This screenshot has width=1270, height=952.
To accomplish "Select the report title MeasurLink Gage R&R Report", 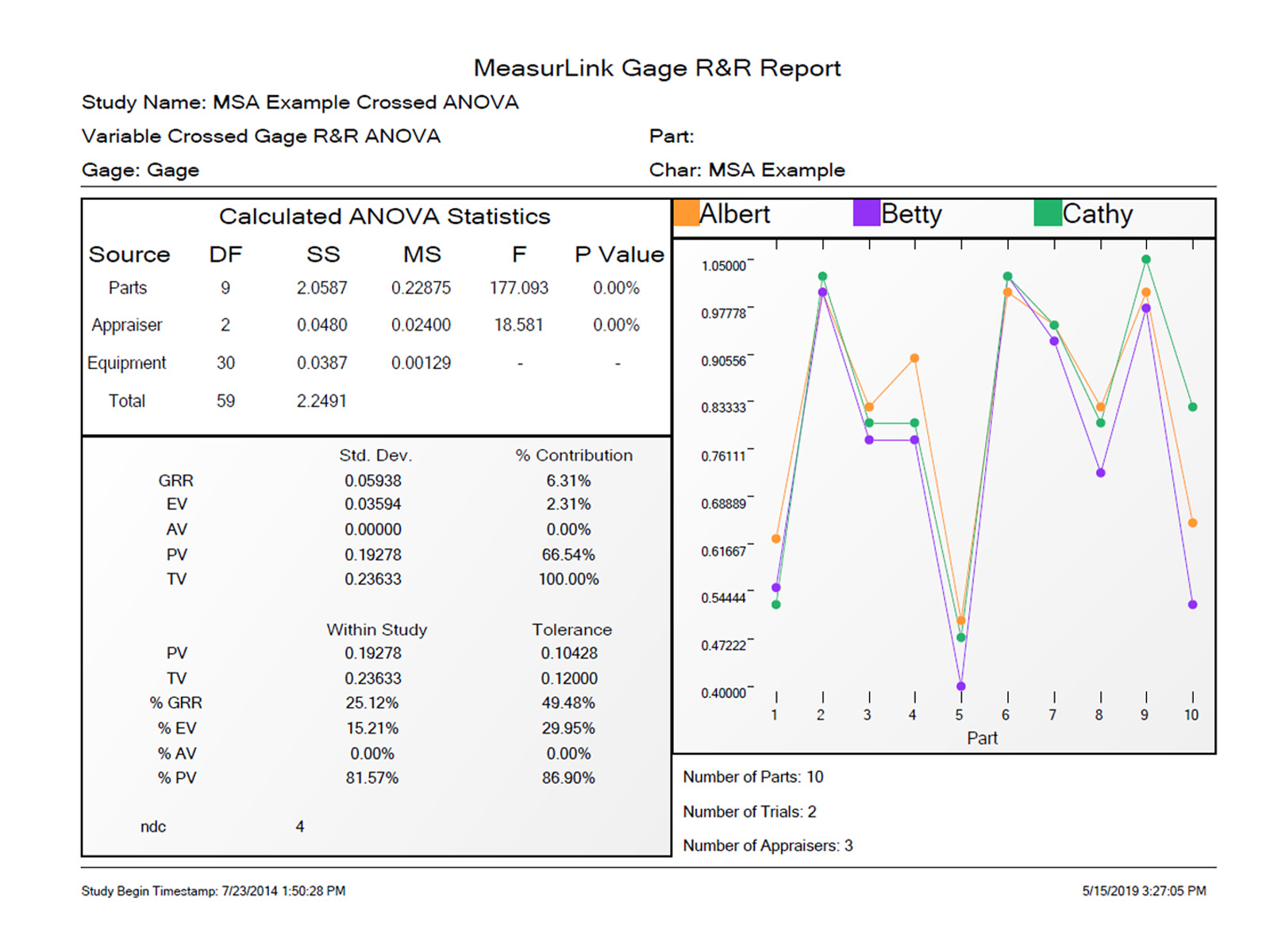I will point(657,68).
